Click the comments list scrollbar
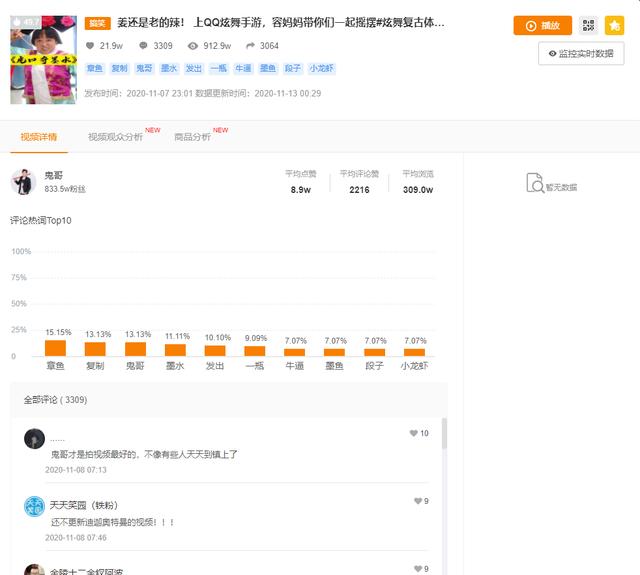The image size is (640, 575). (444, 434)
